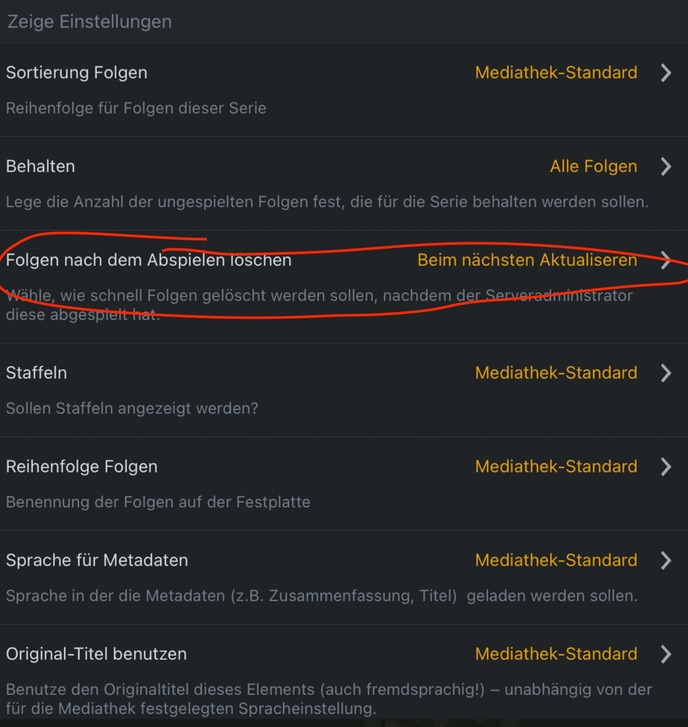Click the chevron beside Original-Titel benutzen
The height and width of the screenshot is (727, 688).
(x=666, y=654)
